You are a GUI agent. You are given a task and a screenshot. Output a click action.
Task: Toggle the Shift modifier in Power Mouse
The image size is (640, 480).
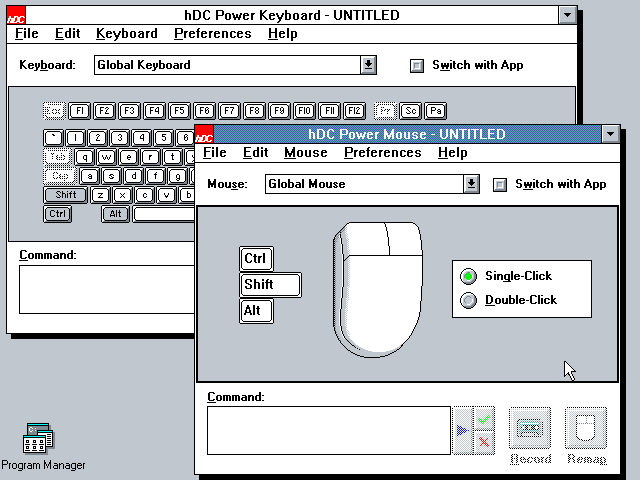[270, 284]
